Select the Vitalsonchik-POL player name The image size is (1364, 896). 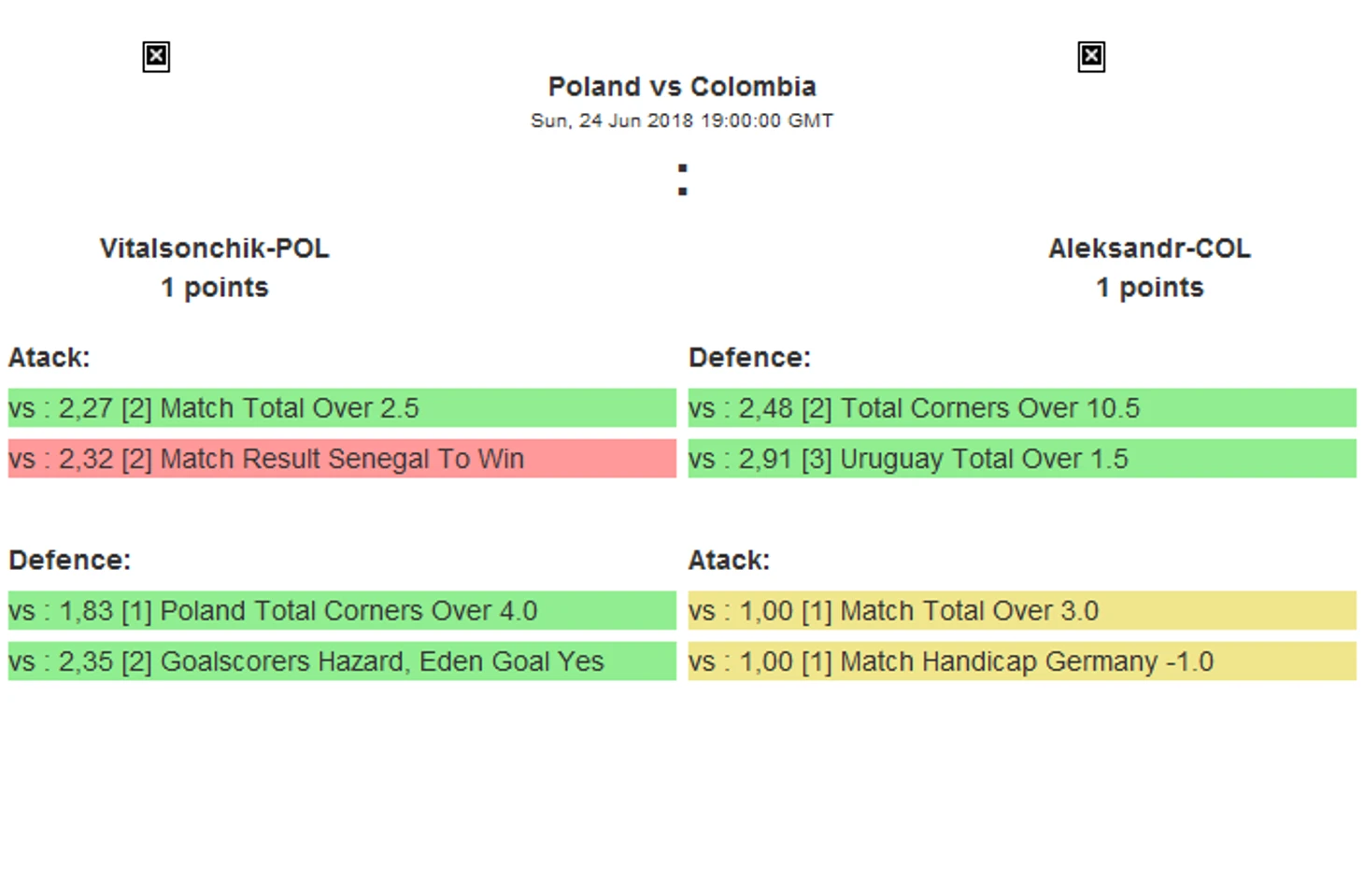[x=215, y=249]
